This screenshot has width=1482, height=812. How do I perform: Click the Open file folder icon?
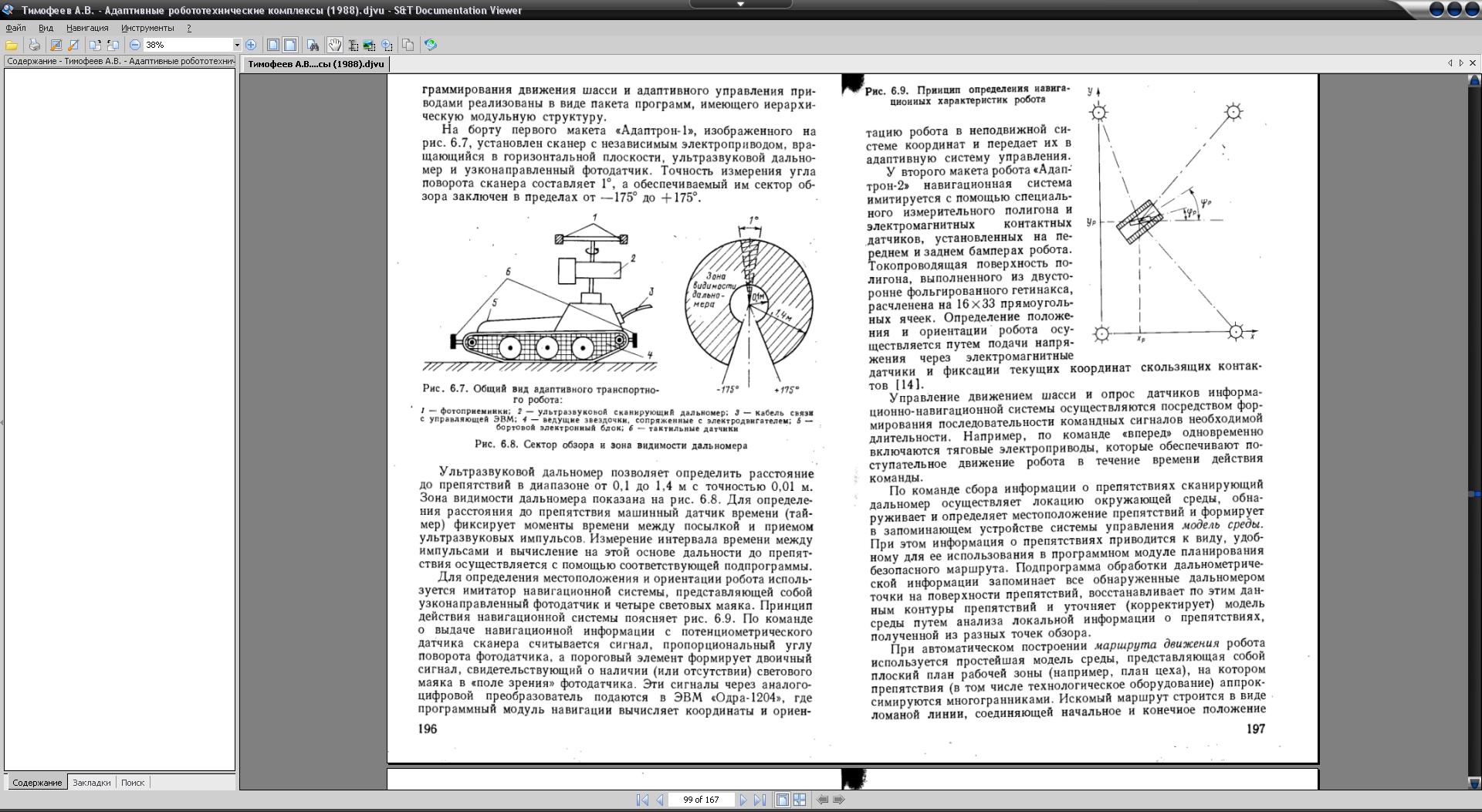[x=12, y=46]
